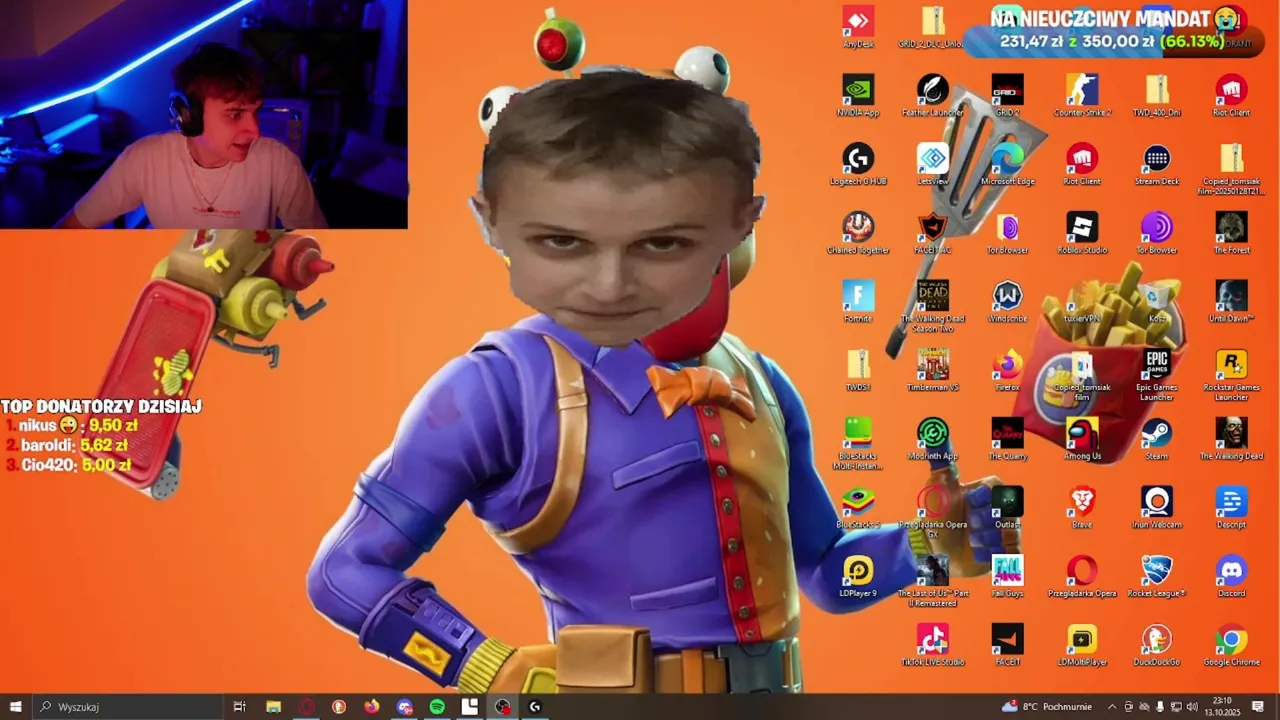This screenshot has width=1280, height=720.
Task: Launch Microsoft Edge from the desktop
Action: pos(1007,165)
